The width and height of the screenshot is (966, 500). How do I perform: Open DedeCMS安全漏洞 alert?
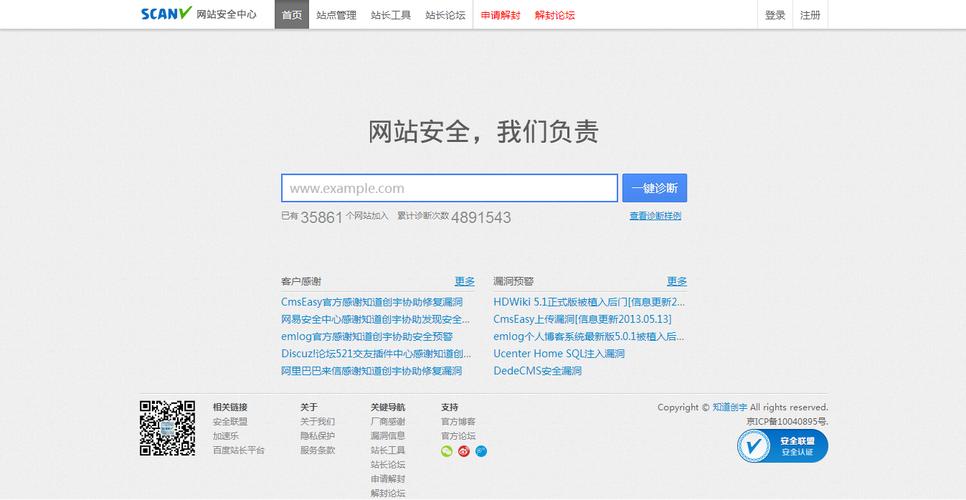(x=537, y=371)
